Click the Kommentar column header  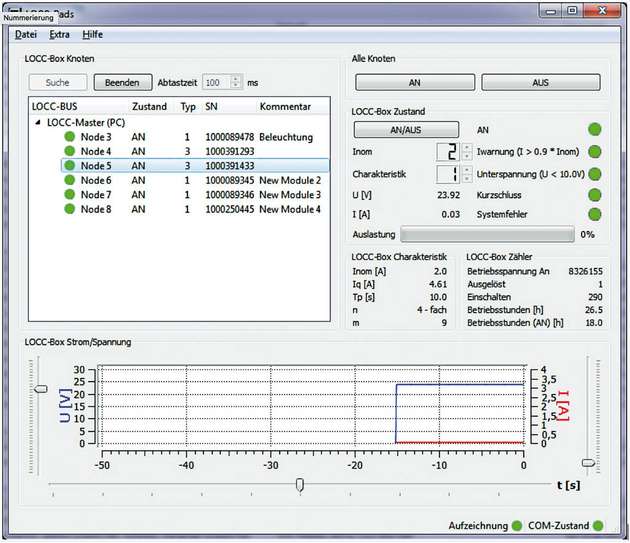[x=285, y=107]
